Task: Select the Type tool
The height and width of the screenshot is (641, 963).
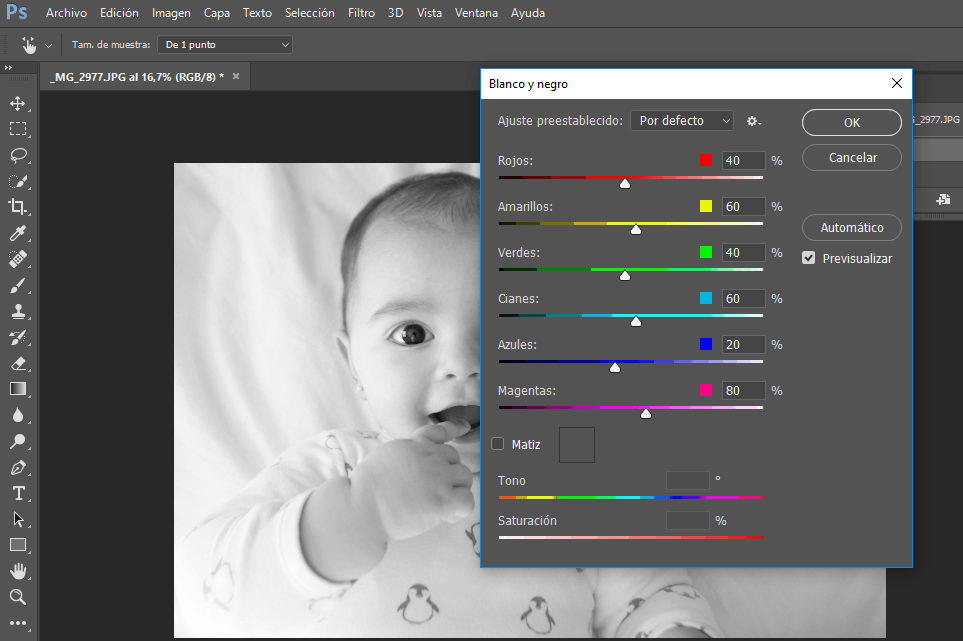Action: coord(18,494)
